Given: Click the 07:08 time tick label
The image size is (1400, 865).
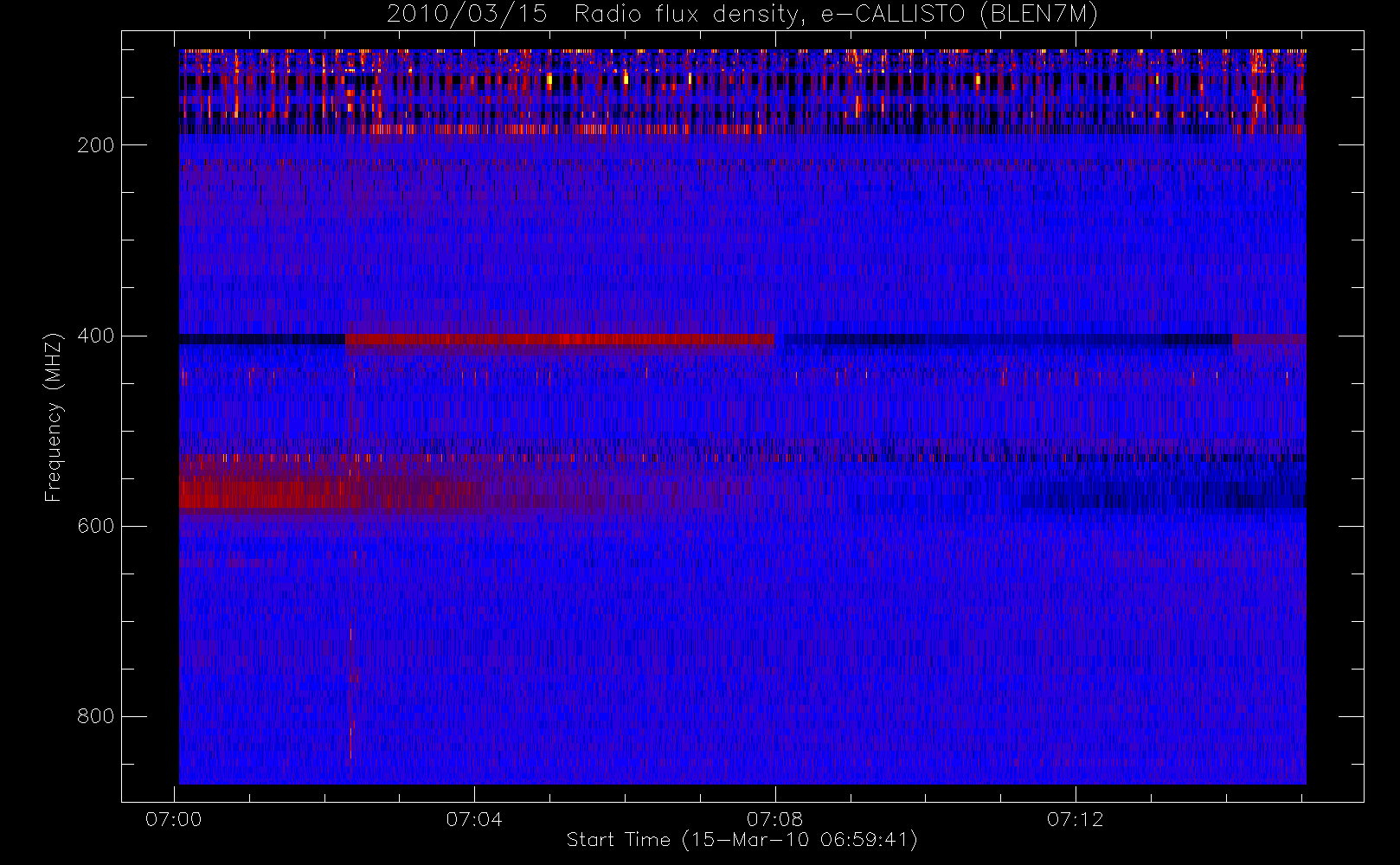Looking at the screenshot, I should [774, 819].
